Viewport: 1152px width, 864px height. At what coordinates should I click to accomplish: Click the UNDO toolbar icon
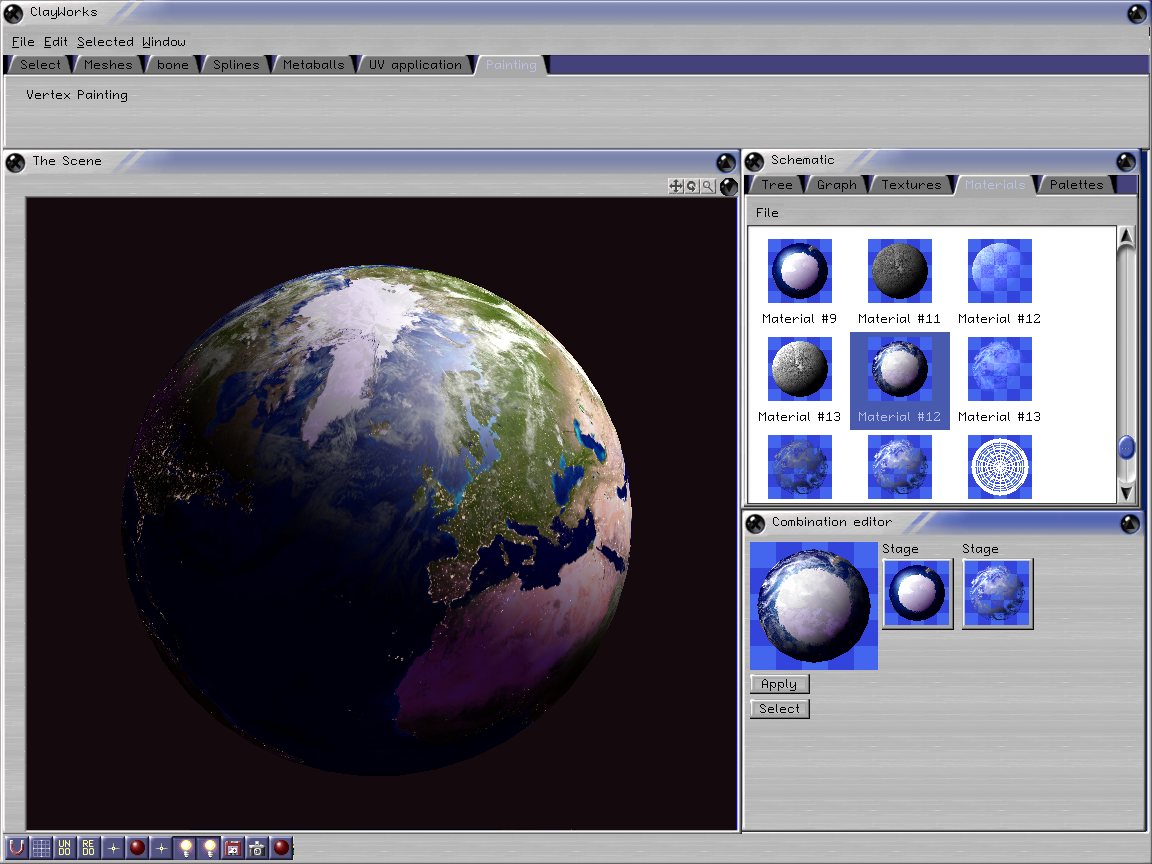tap(65, 848)
